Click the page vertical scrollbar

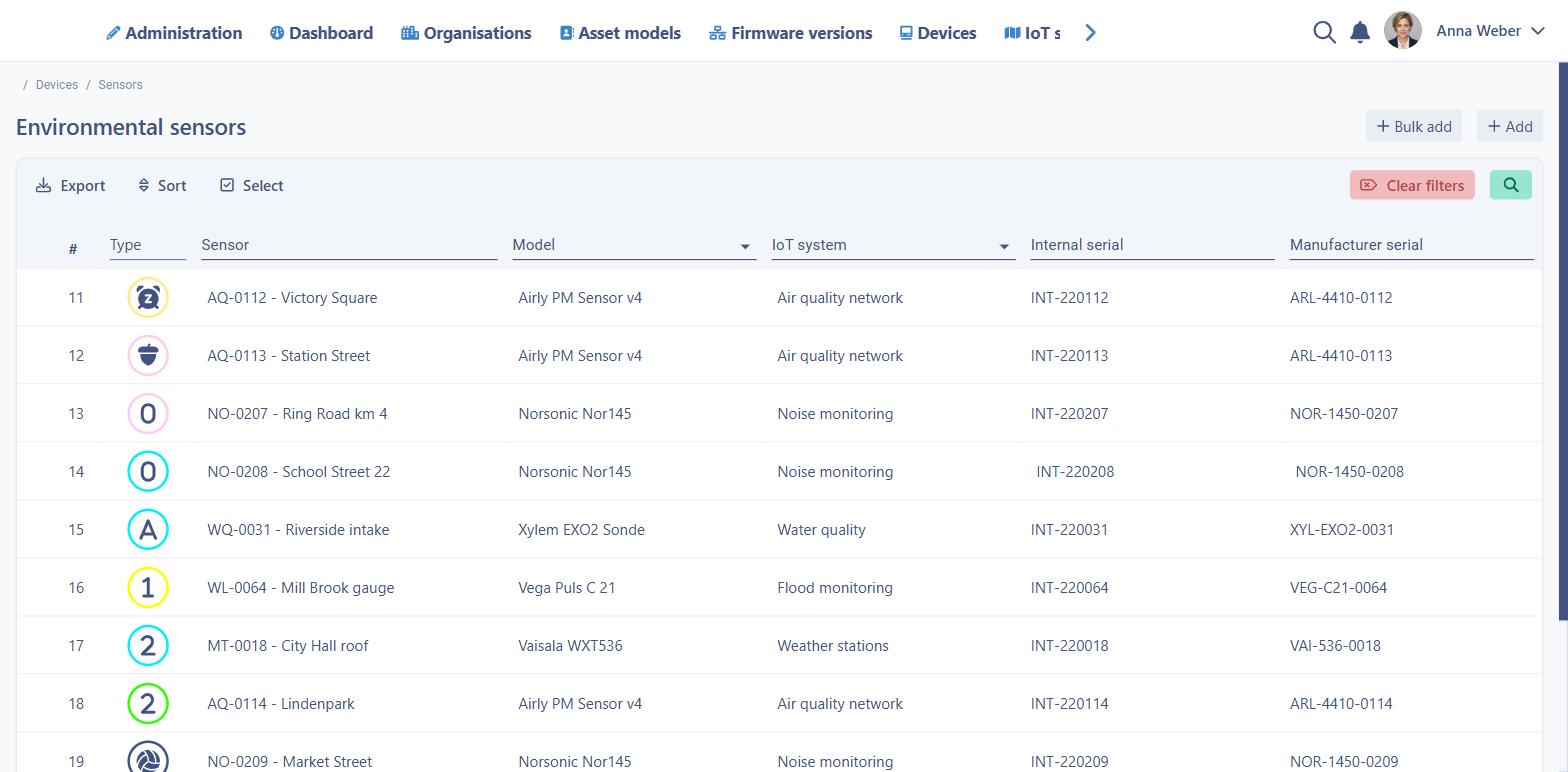click(x=1563, y=340)
